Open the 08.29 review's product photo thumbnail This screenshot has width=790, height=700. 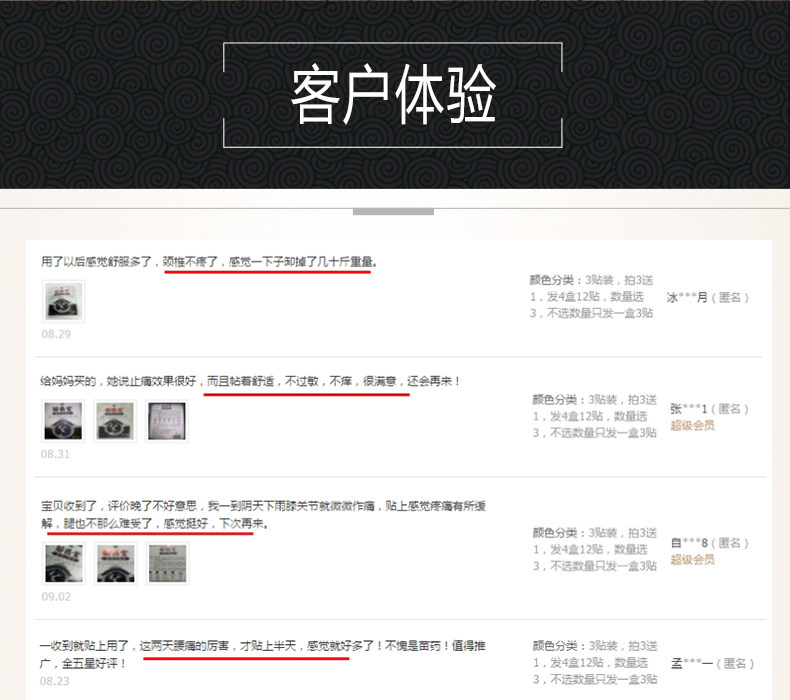[63, 301]
